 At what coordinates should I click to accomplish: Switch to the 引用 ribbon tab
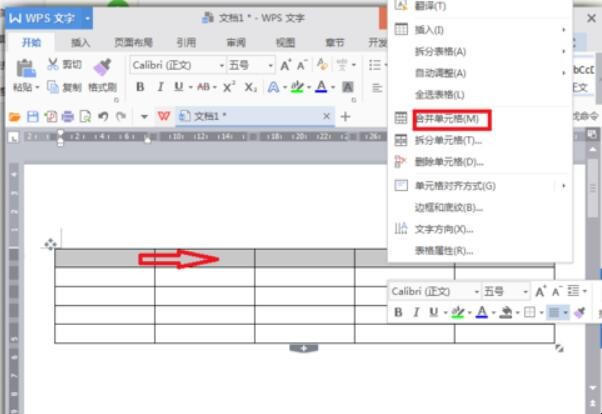186,43
